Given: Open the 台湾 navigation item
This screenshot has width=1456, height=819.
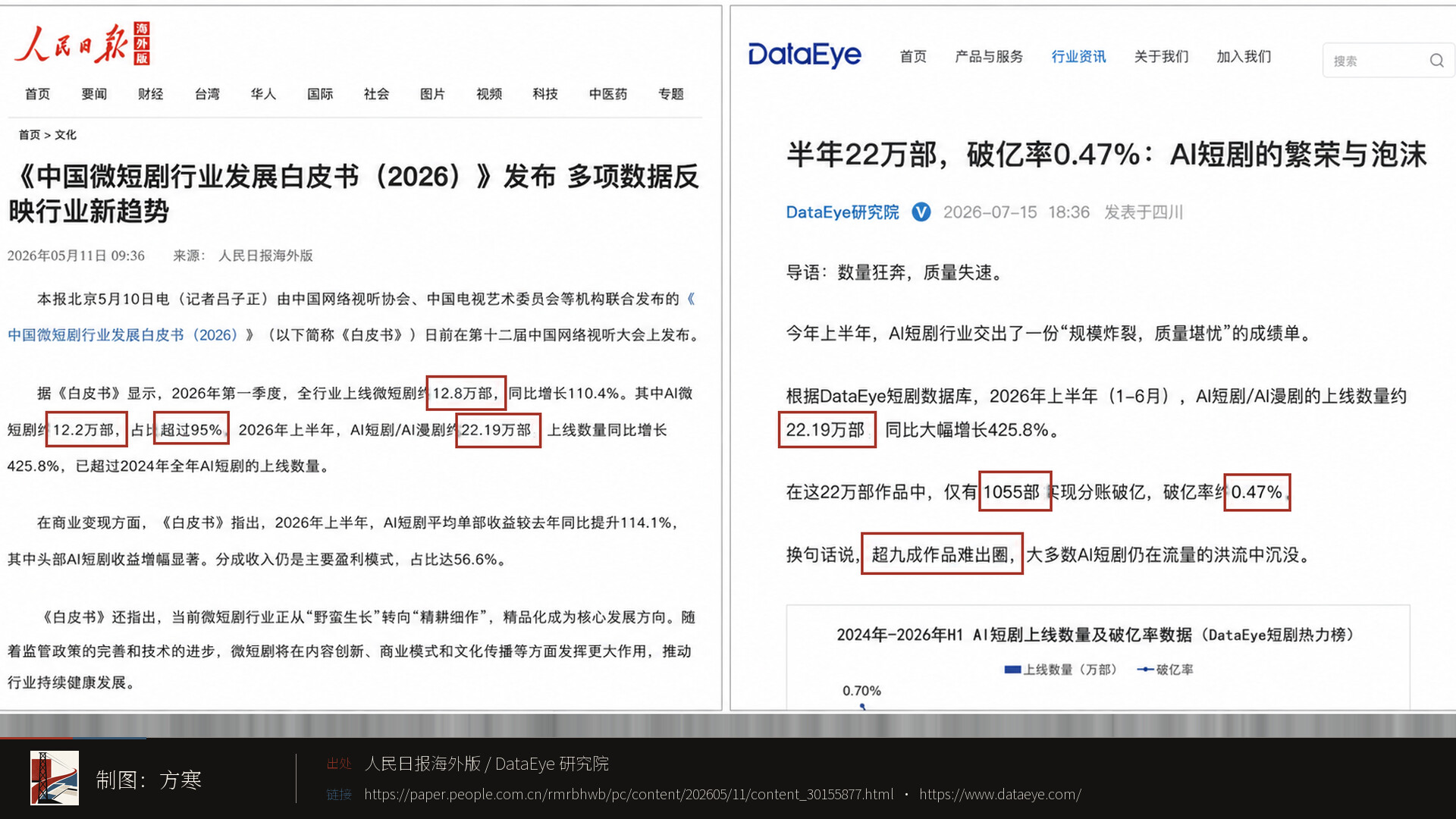Looking at the screenshot, I should click(x=207, y=94).
